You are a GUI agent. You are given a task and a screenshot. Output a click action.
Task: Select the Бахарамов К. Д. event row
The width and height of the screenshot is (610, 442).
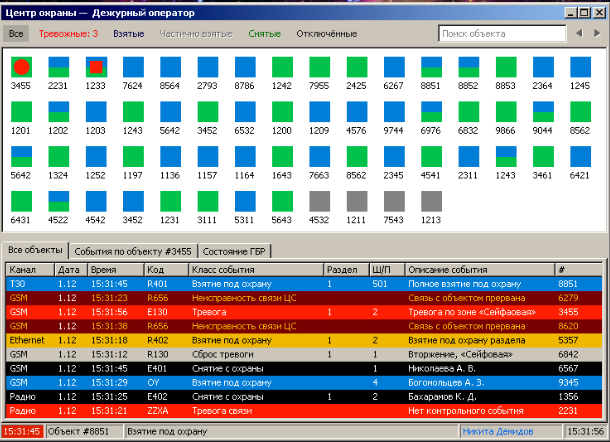coord(304,396)
